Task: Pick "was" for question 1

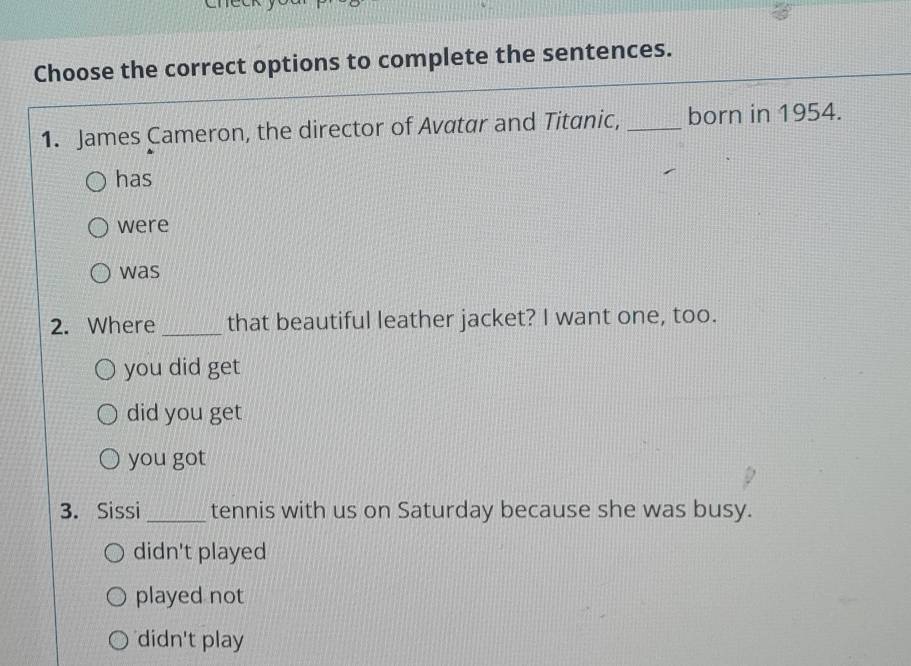Action: 102,272
